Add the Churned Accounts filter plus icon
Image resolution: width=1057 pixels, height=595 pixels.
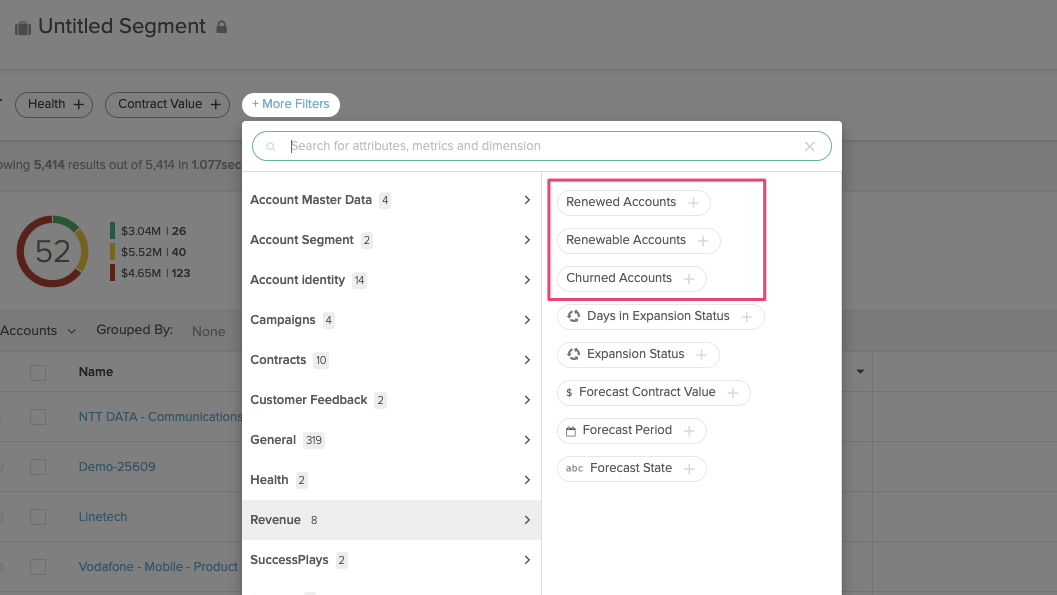pyautogui.click(x=689, y=279)
